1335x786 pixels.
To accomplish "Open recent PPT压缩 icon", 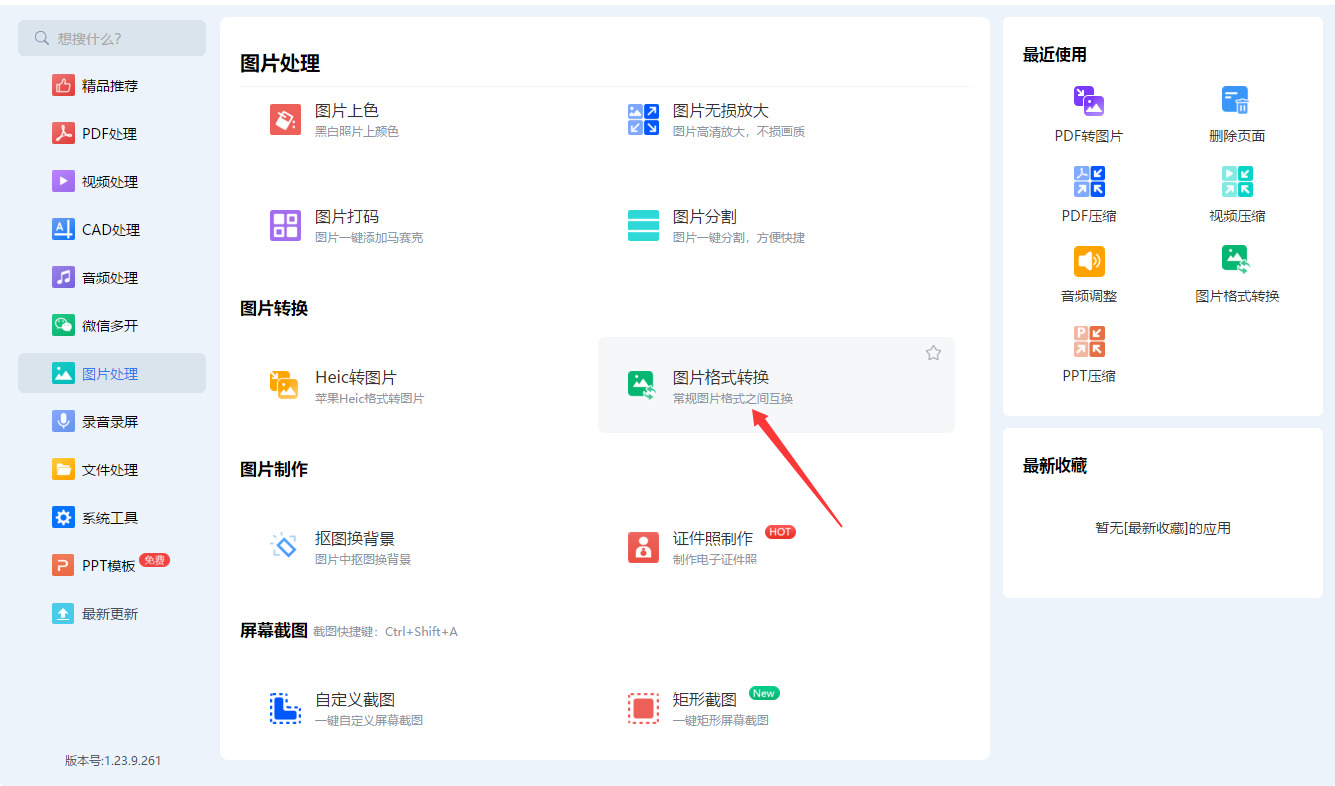I will pyautogui.click(x=1089, y=341).
